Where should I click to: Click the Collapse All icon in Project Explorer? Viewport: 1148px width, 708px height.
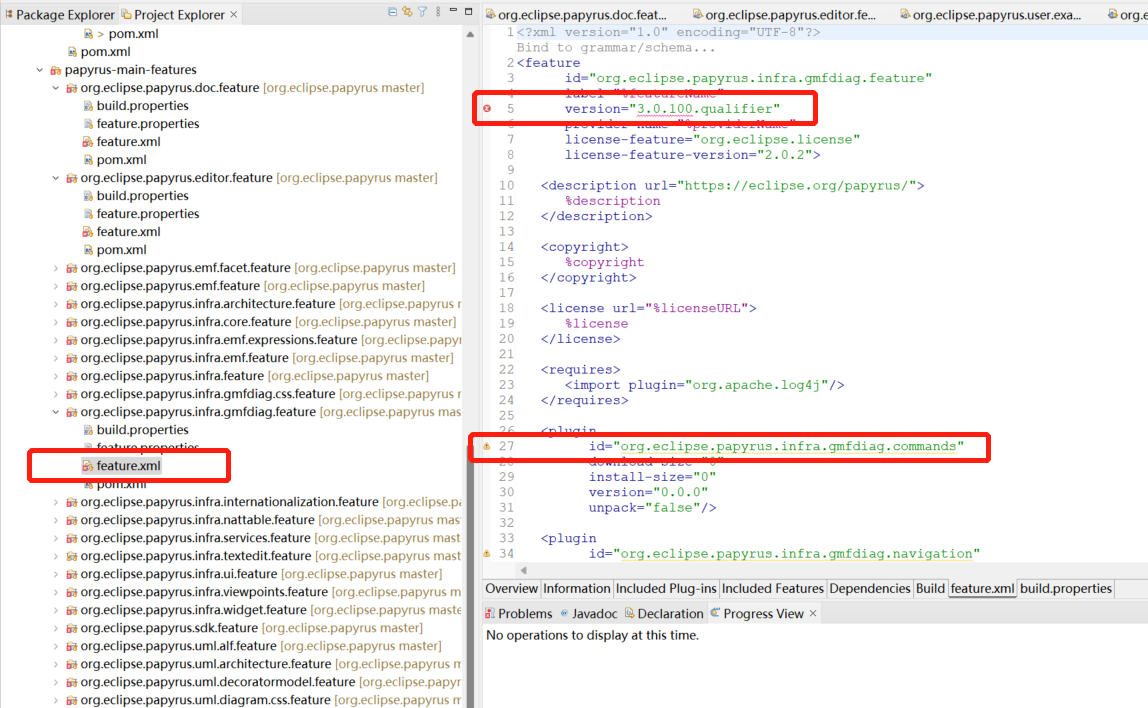[392, 12]
